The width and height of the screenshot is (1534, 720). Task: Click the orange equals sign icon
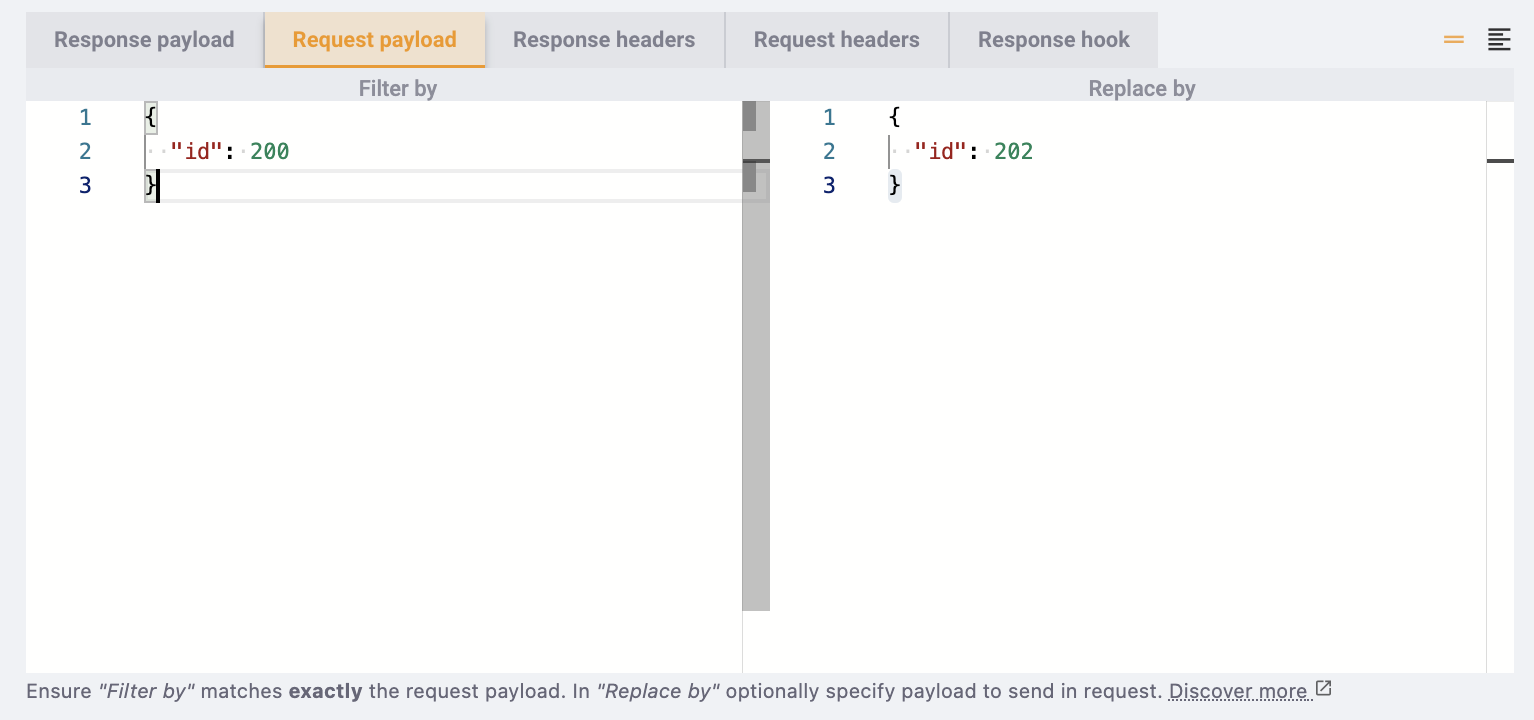click(x=1454, y=40)
